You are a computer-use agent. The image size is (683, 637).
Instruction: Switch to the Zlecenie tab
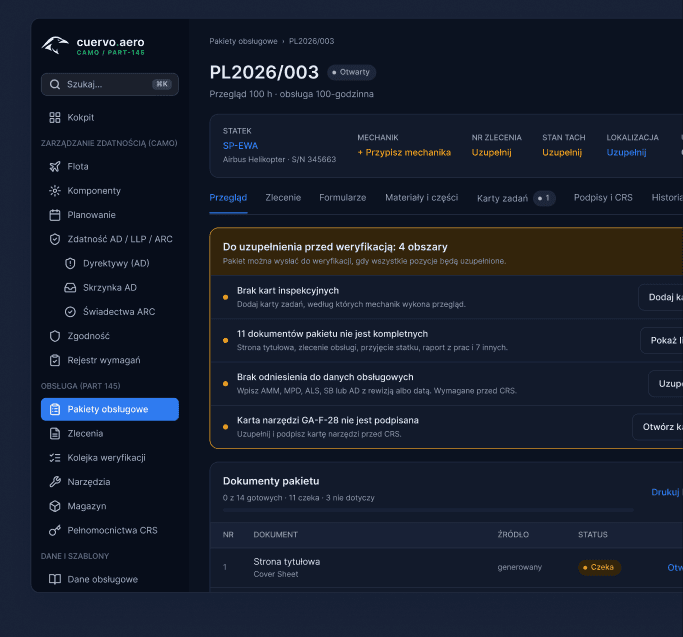[283, 198]
